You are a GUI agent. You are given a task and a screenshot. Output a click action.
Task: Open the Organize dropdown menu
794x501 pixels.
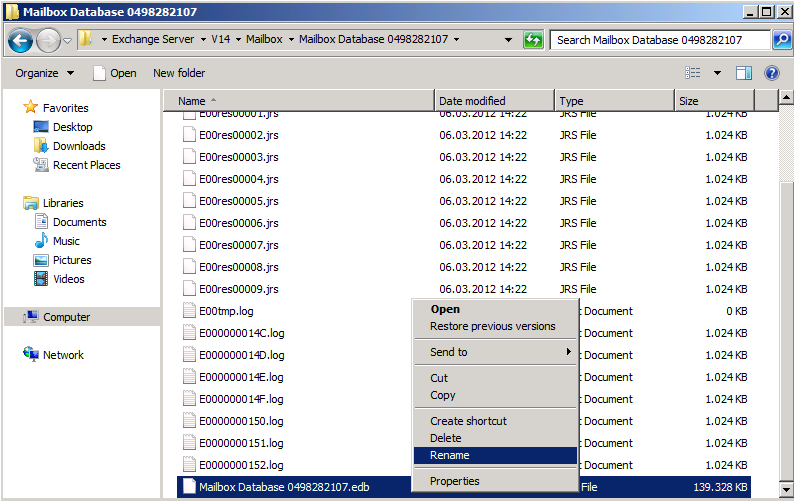coord(45,73)
